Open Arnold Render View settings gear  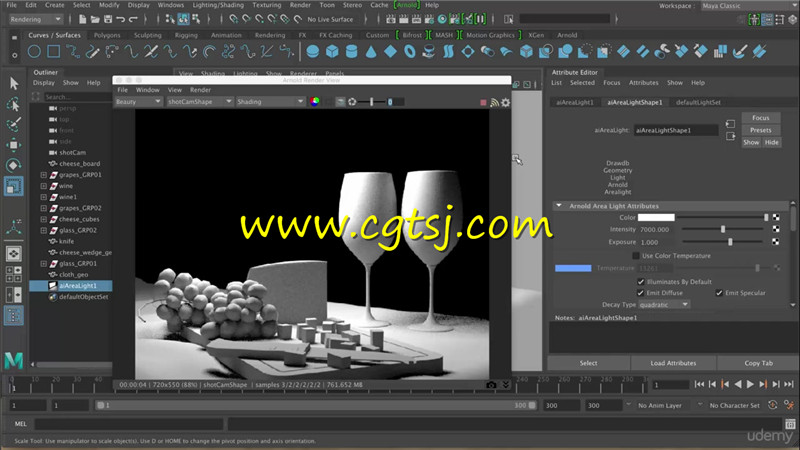(506, 102)
